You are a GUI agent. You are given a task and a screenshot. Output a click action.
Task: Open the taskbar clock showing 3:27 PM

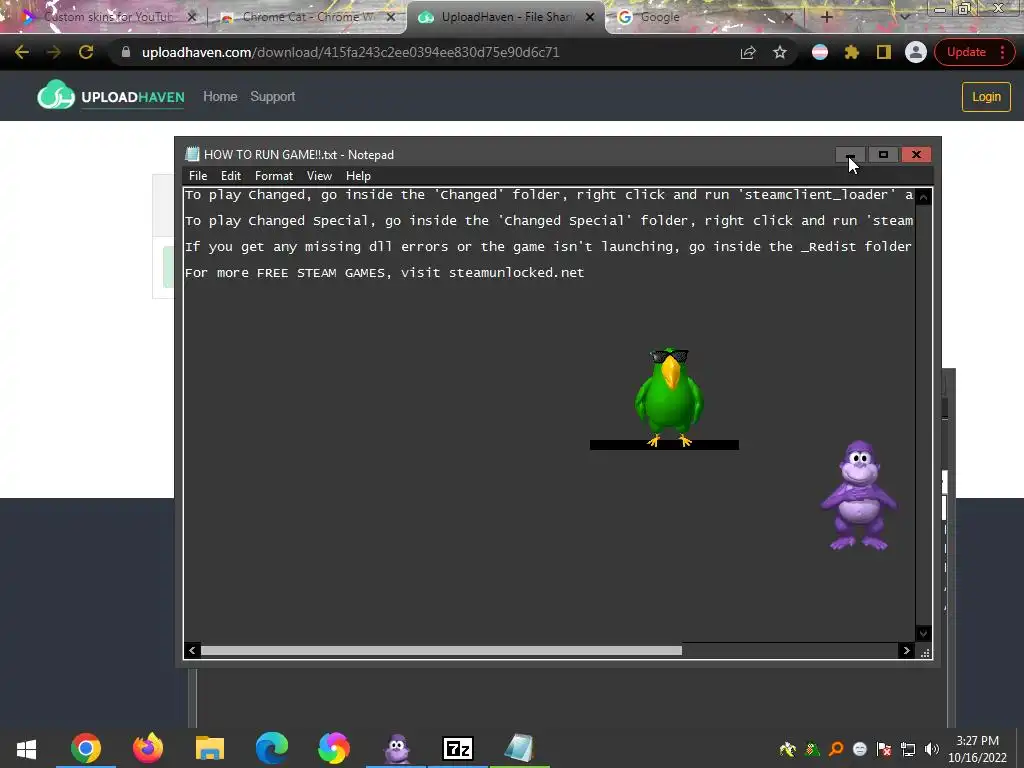click(978, 749)
